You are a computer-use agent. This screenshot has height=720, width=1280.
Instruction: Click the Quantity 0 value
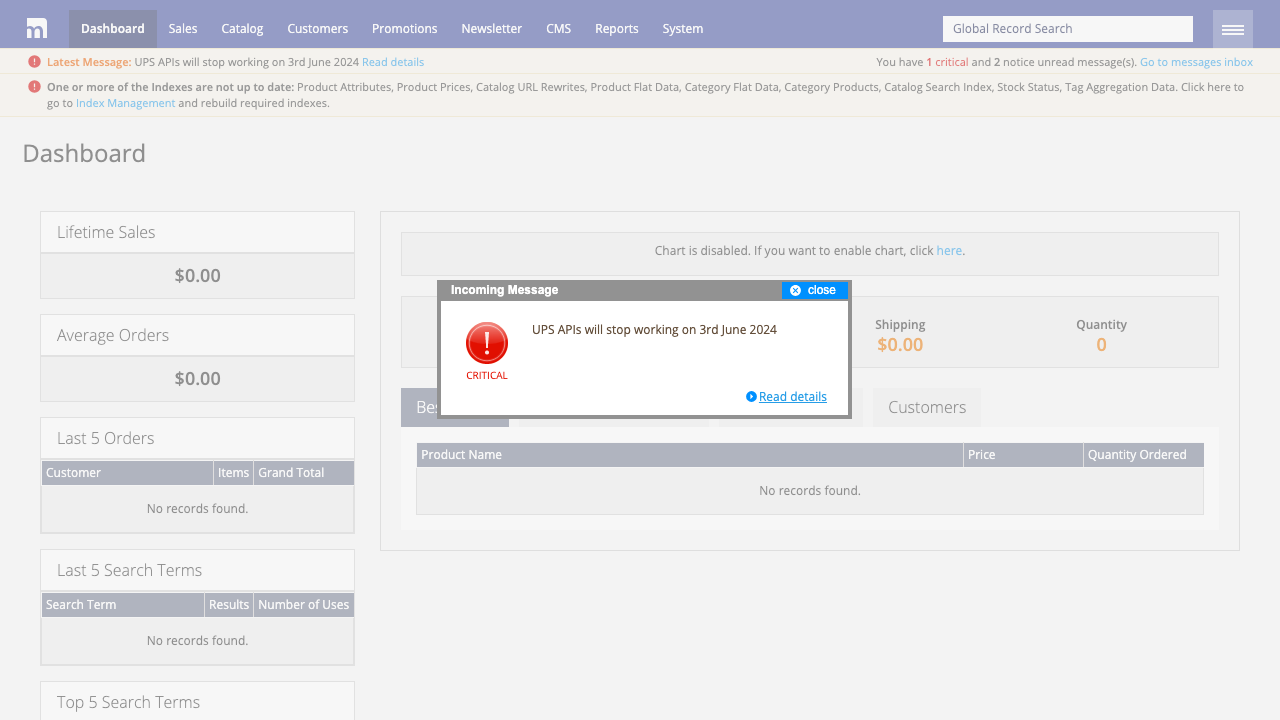coord(1101,345)
